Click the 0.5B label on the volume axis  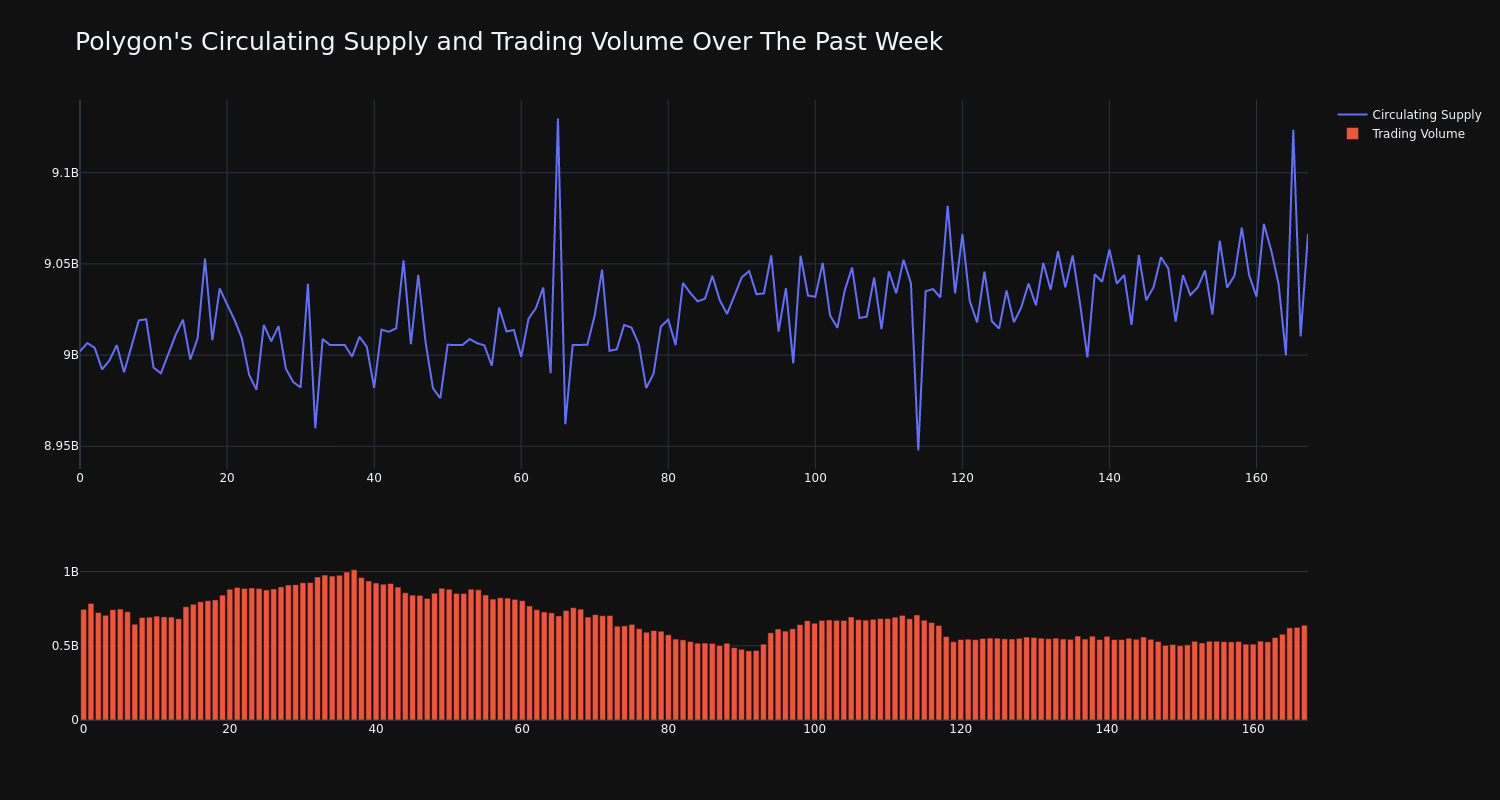[65, 646]
